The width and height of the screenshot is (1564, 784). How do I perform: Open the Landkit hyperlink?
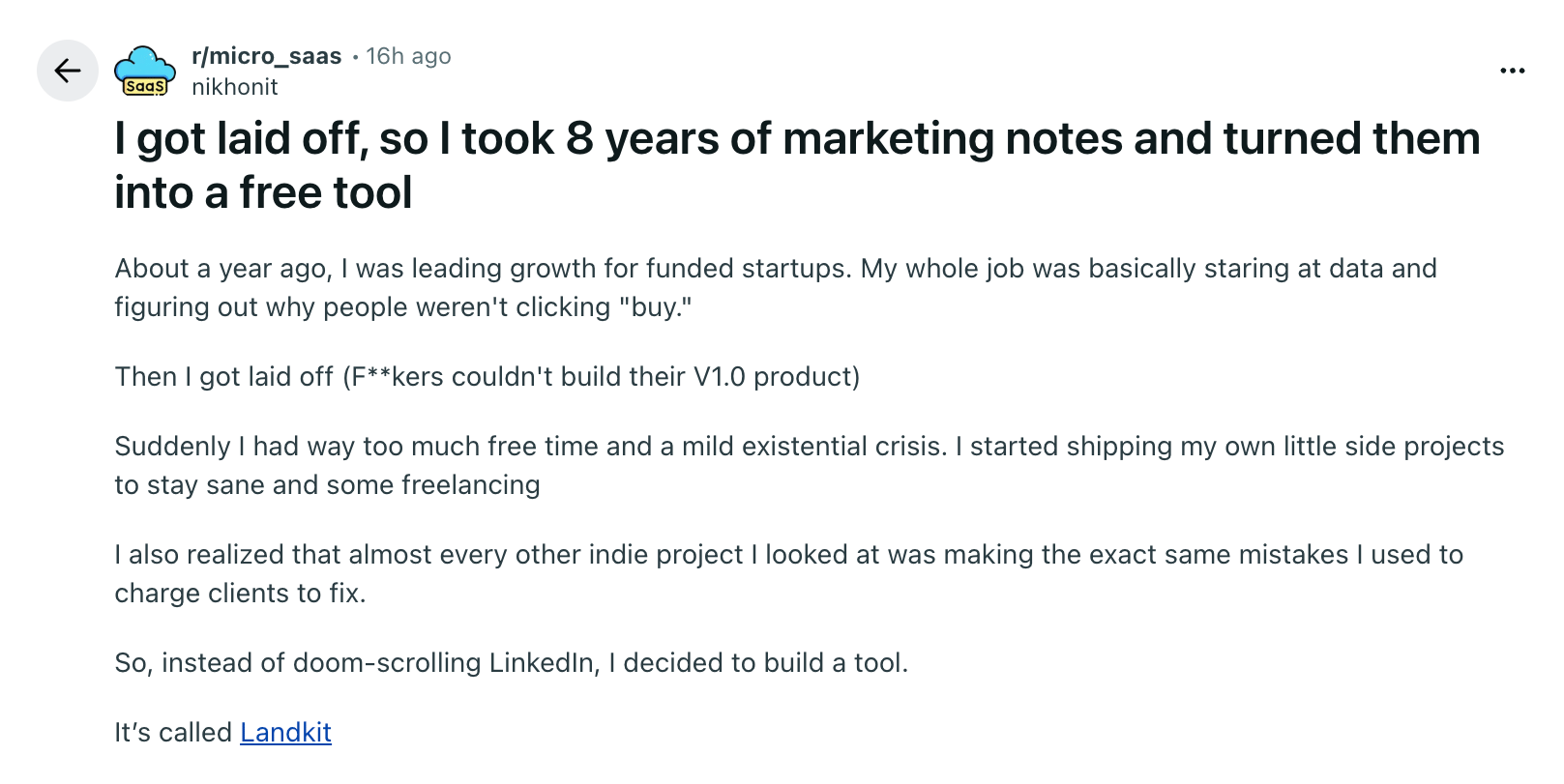tap(285, 733)
